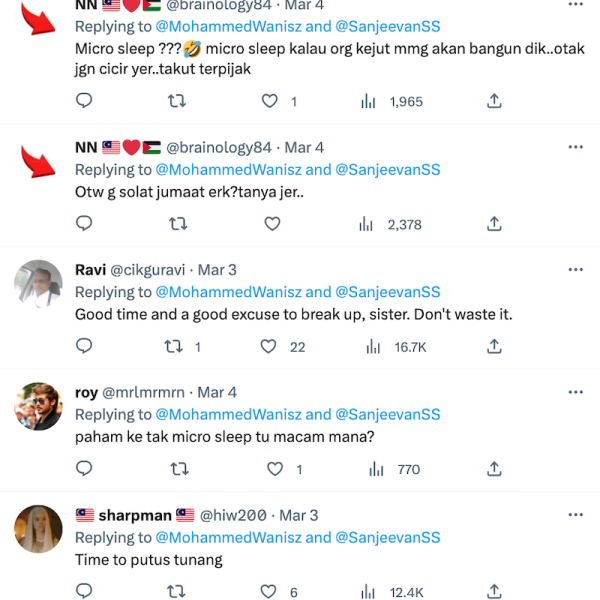Open Ravi's profile picture
The height and width of the screenshot is (600, 600).
[x=38, y=284]
